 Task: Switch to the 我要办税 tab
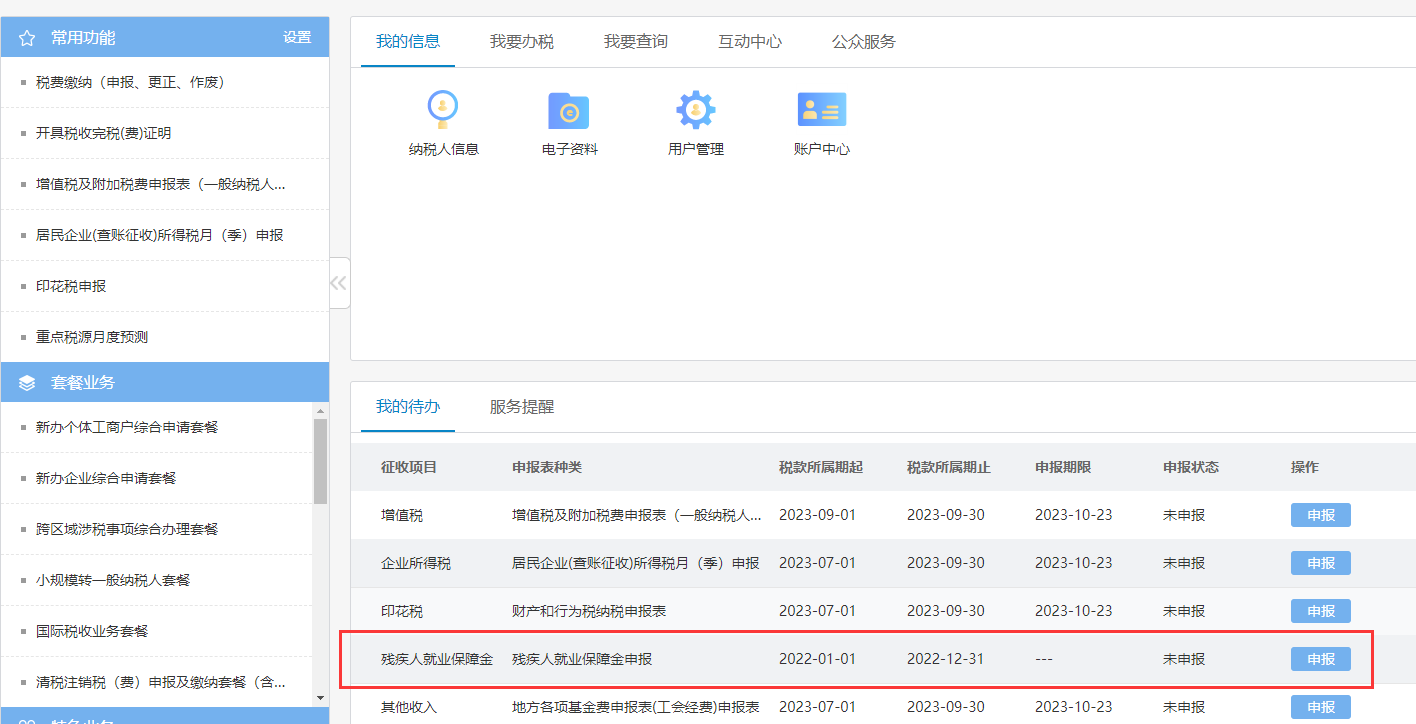[521, 42]
